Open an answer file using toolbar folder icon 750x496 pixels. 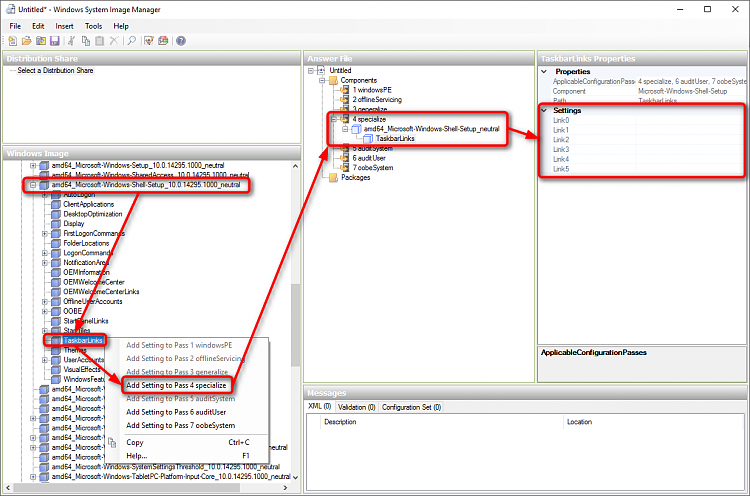pos(26,41)
